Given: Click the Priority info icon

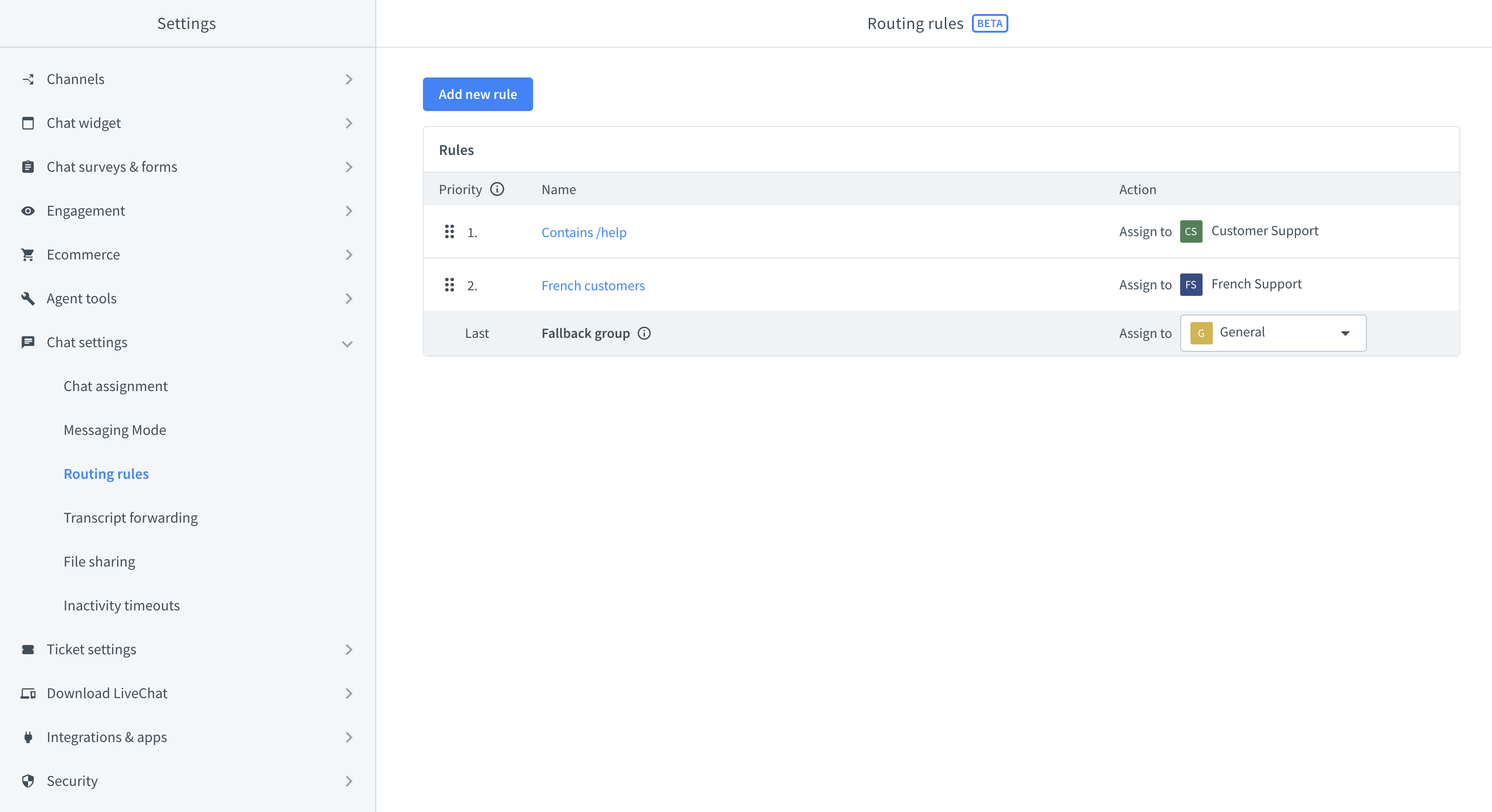Looking at the screenshot, I should pos(497,189).
